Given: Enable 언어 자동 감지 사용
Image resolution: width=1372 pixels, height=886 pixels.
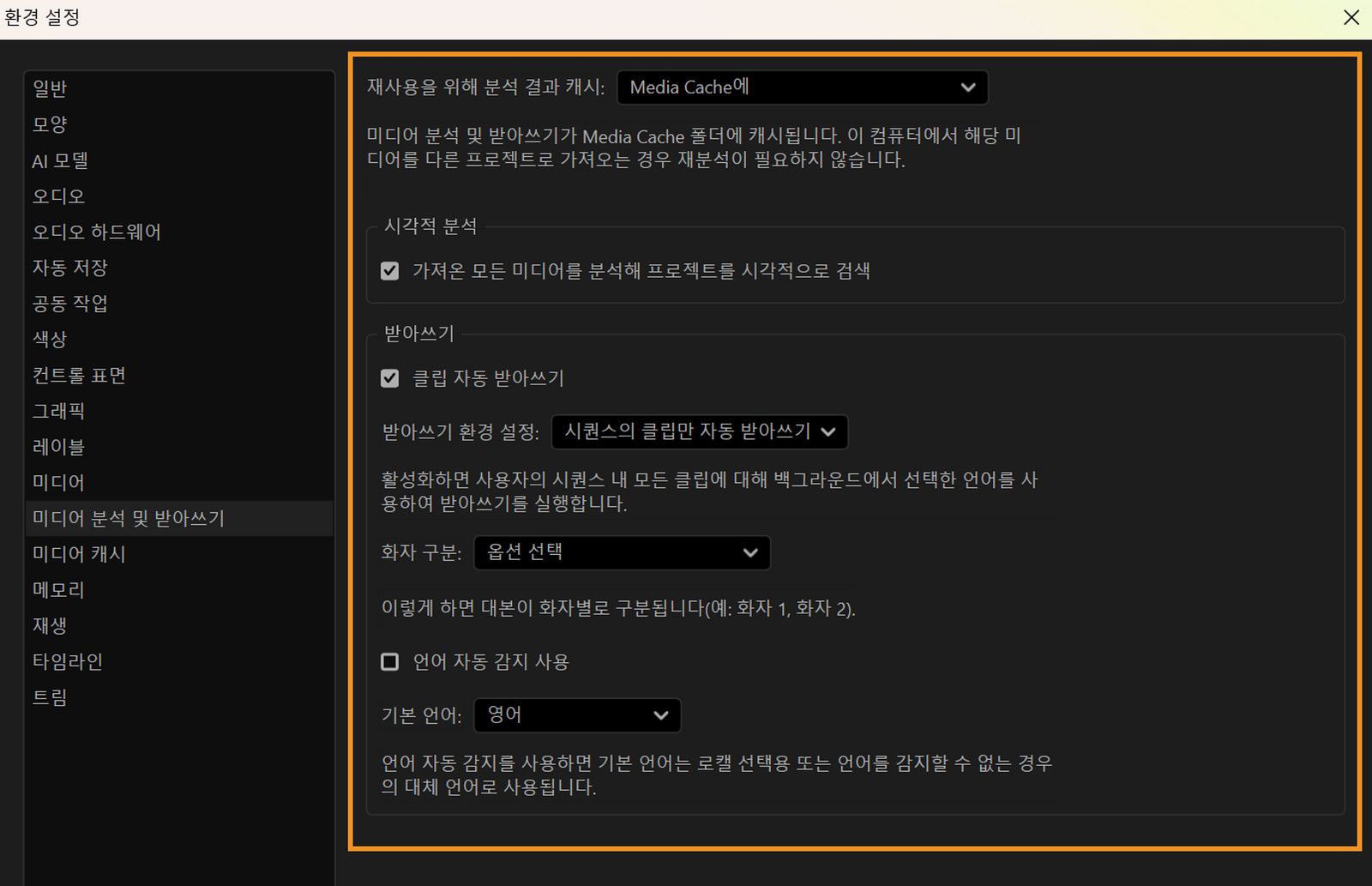Looking at the screenshot, I should point(390,661).
